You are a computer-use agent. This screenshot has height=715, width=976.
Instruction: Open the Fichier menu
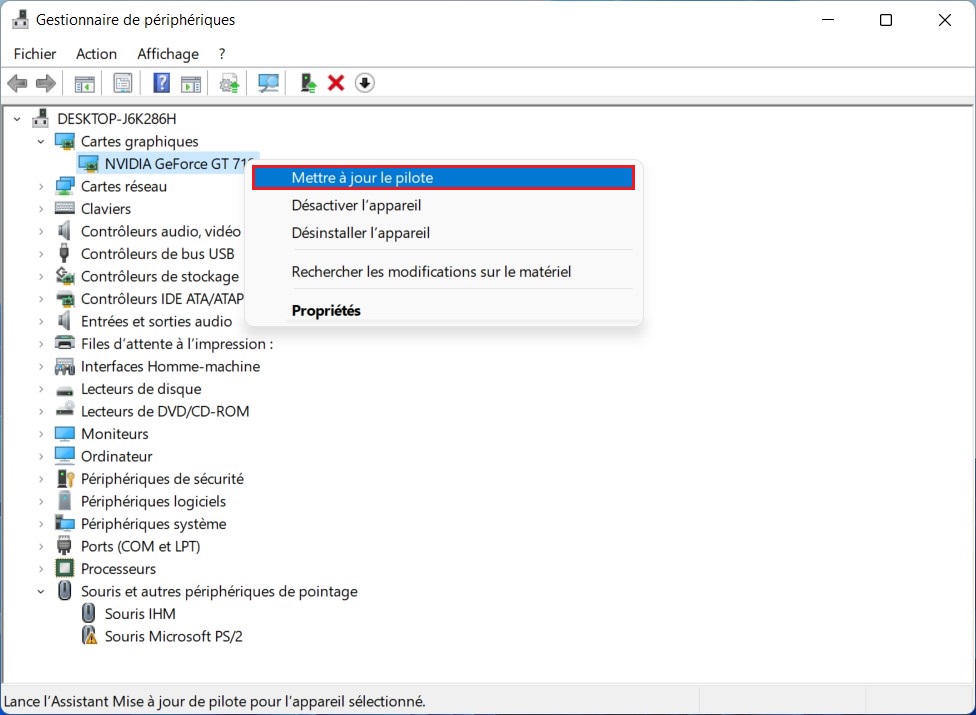point(35,54)
